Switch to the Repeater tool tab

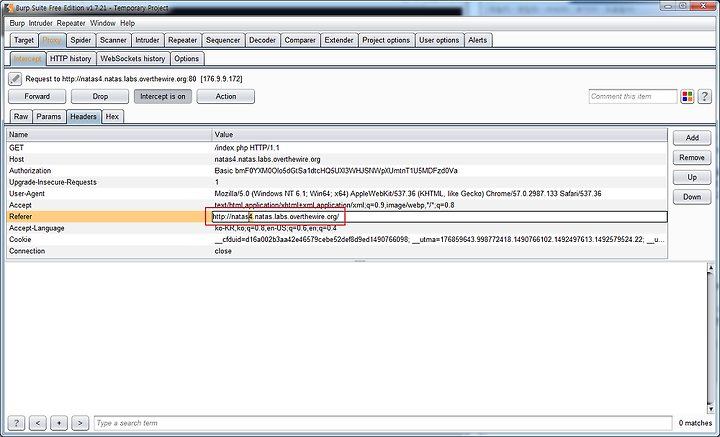(182, 40)
